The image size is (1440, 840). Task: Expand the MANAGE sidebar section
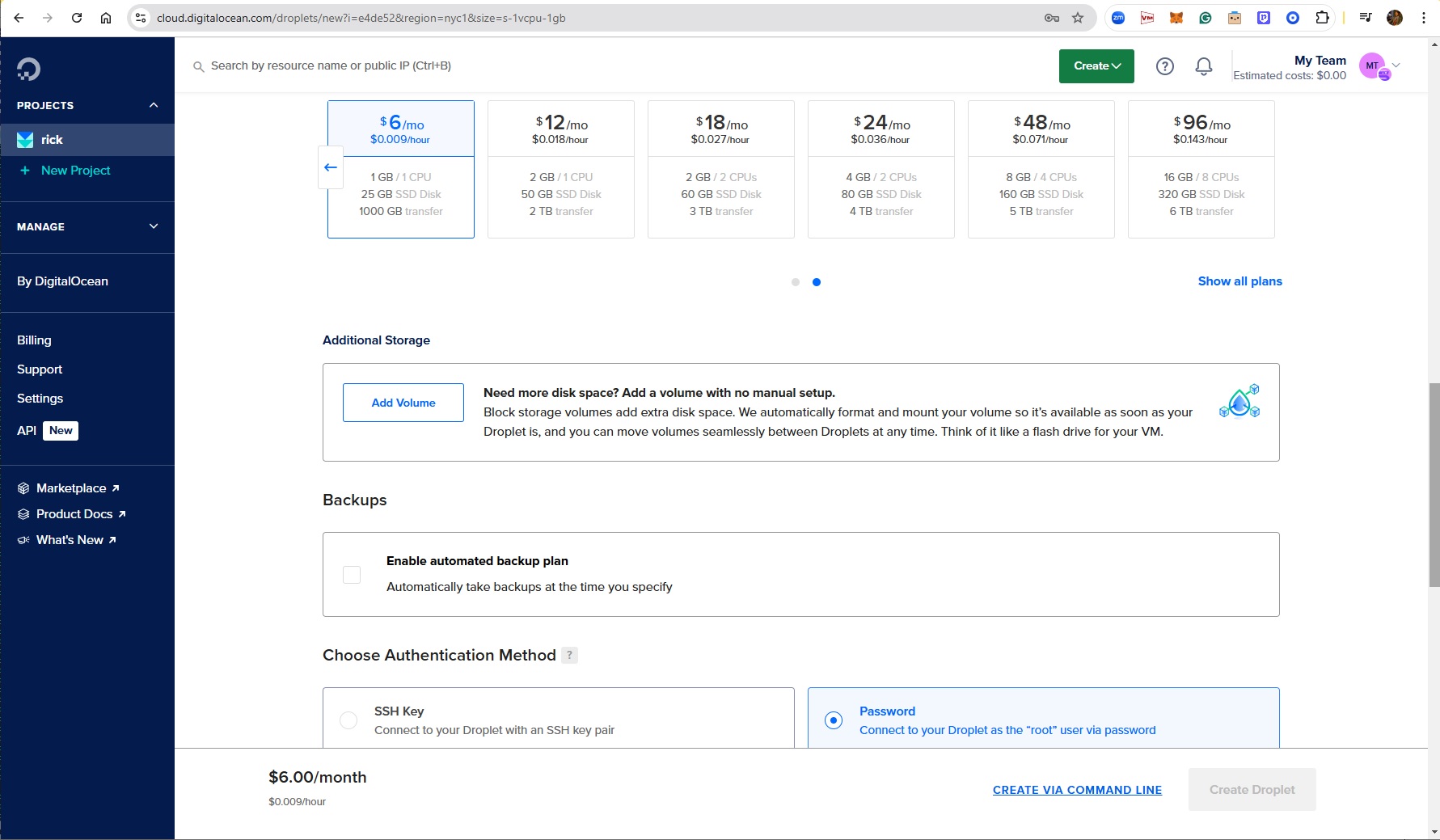tap(154, 227)
